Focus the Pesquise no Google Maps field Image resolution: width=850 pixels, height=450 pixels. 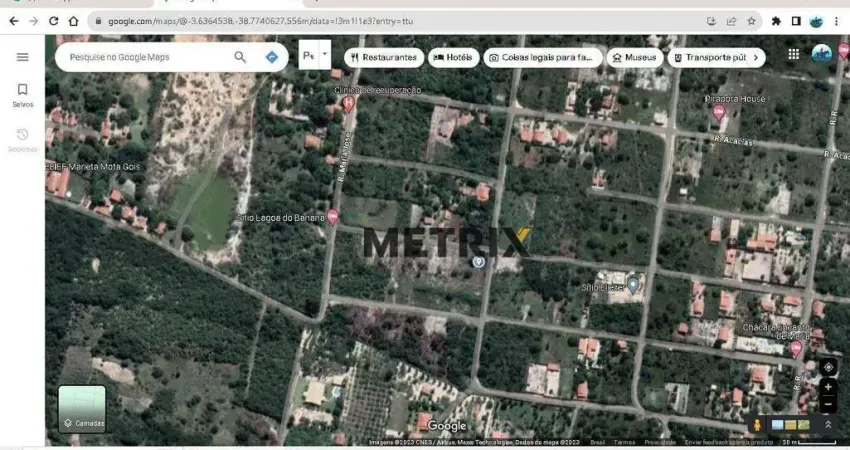pyautogui.click(x=147, y=57)
